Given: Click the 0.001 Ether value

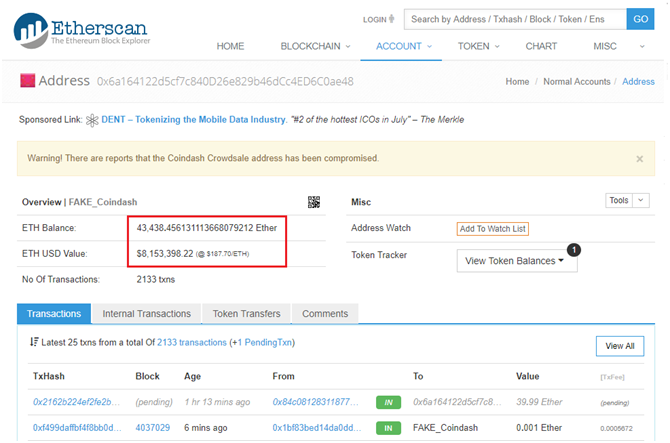Looking at the screenshot, I should [x=539, y=428].
